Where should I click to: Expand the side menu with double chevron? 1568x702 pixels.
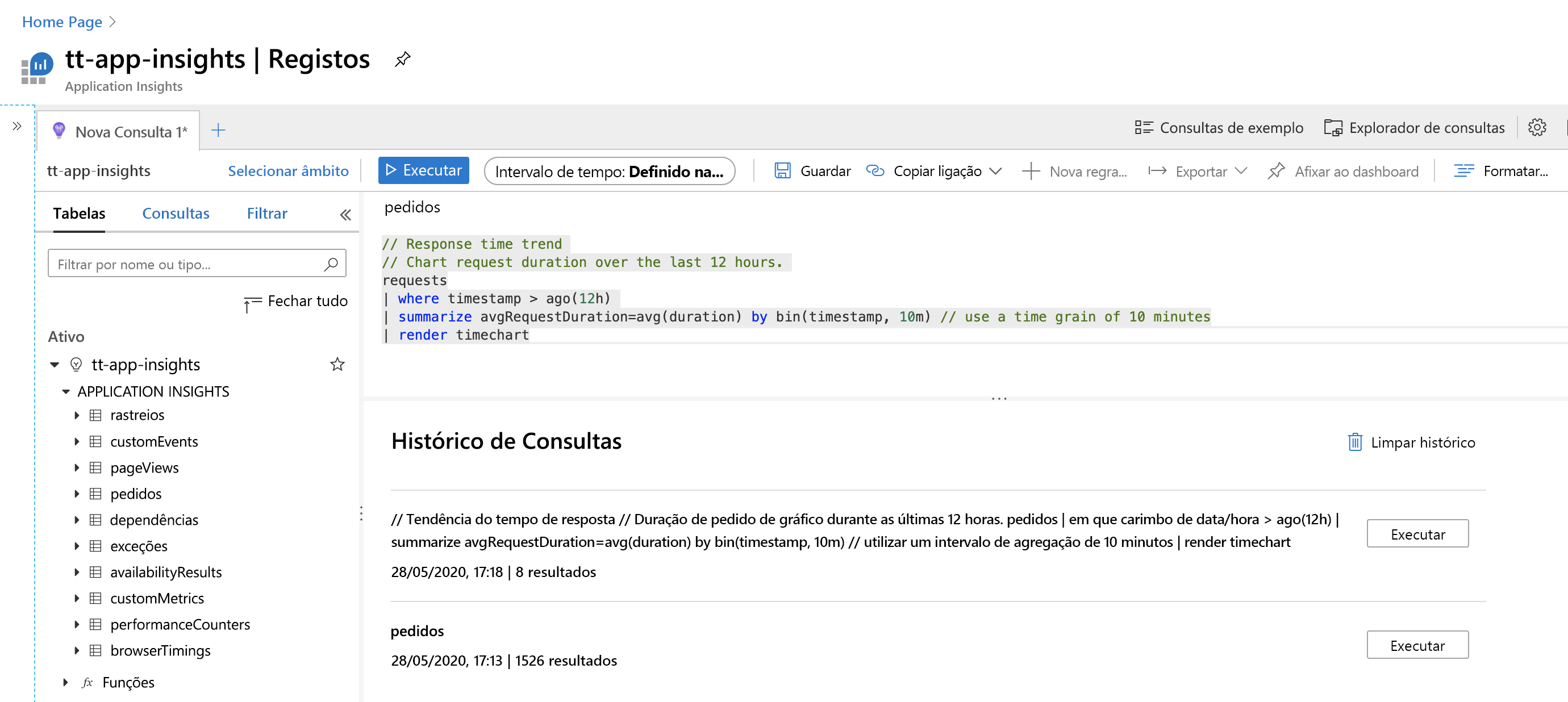tap(16, 126)
